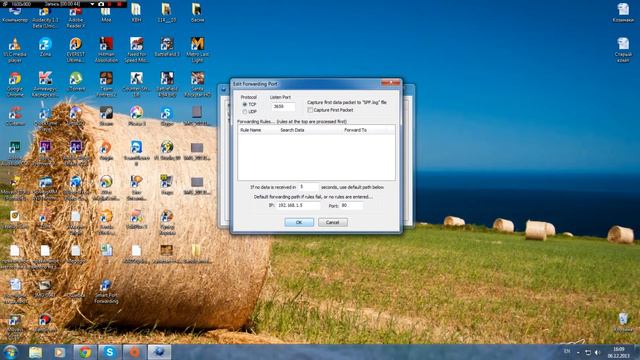Open the Origin desktop shortcut
This screenshot has width=640, height=360.
click(106, 150)
